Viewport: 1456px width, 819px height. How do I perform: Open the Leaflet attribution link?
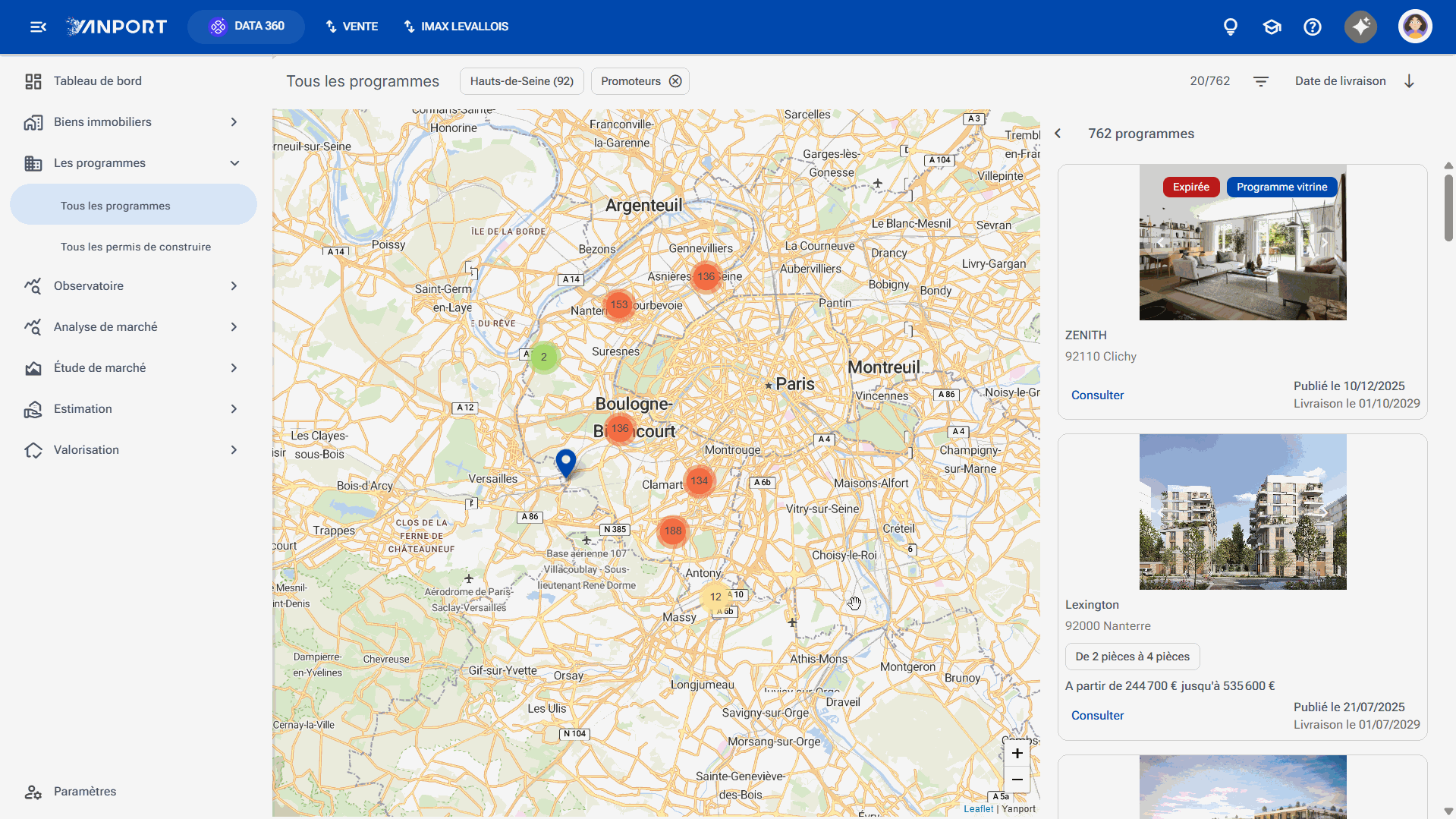click(x=978, y=809)
